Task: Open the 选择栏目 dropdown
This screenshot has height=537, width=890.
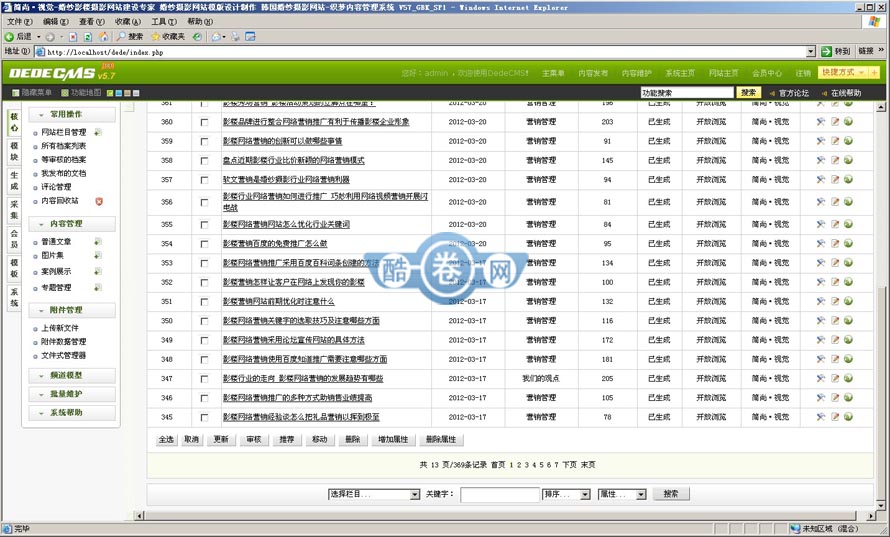Action: pyautogui.click(x=374, y=494)
